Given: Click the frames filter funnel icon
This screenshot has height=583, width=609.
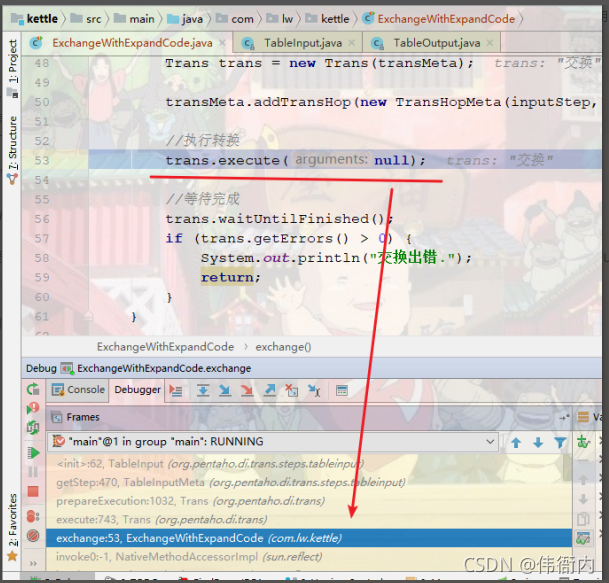Looking at the screenshot, I should pyautogui.click(x=560, y=442).
